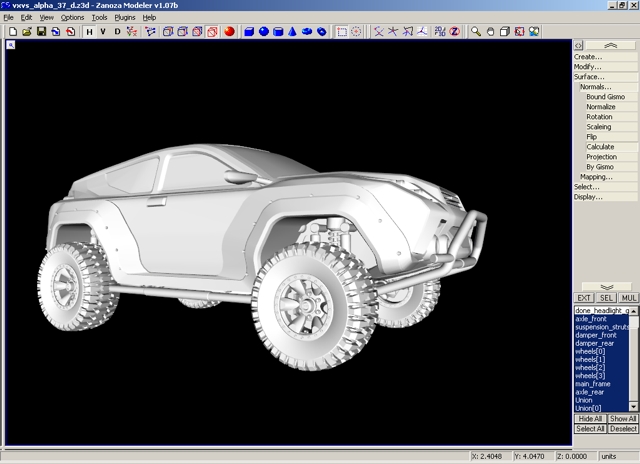The height and width of the screenshot is (464, 640).
Task: Open the Plugins menu
Action: point(125,17)
